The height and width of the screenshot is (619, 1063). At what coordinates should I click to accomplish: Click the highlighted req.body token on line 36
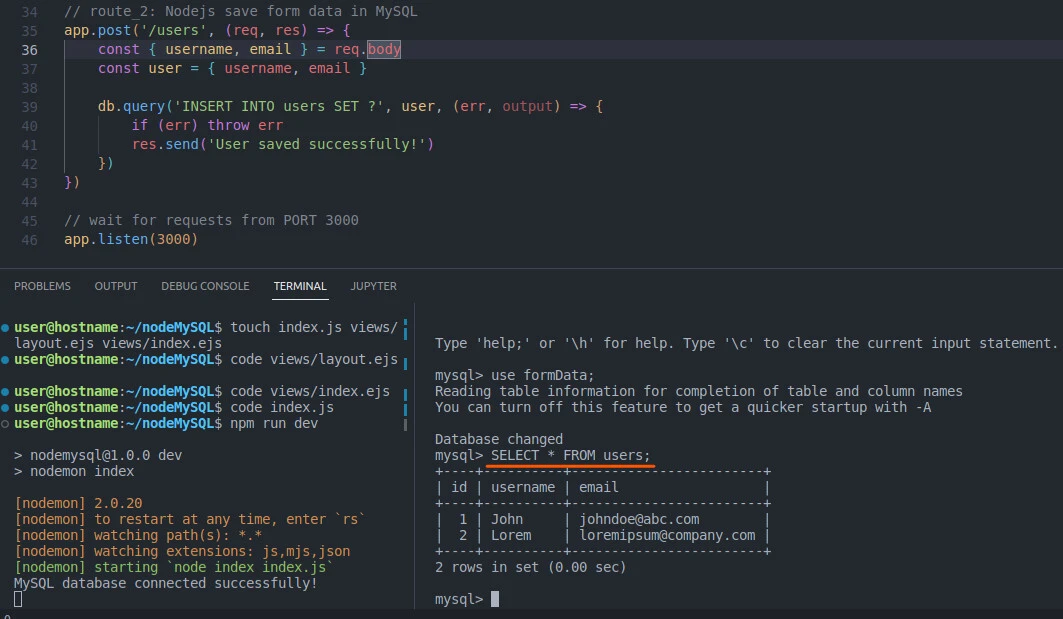point(386,49)
